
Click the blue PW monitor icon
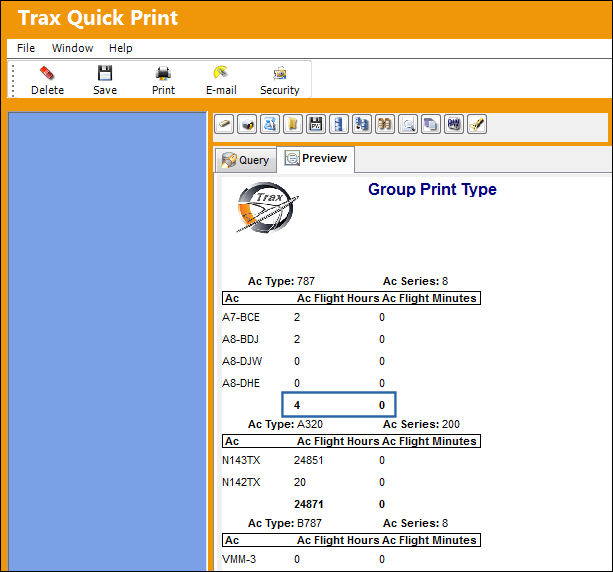tap(454, 124)
